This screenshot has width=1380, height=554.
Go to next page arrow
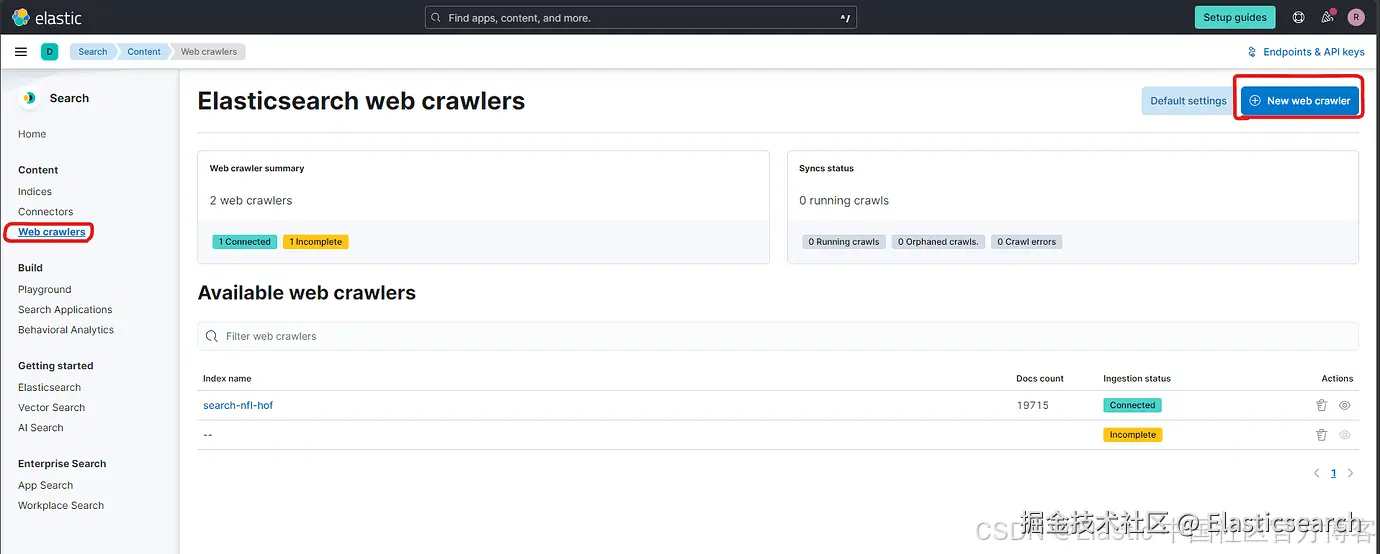pyautogui.click(x=1351, y=473)
